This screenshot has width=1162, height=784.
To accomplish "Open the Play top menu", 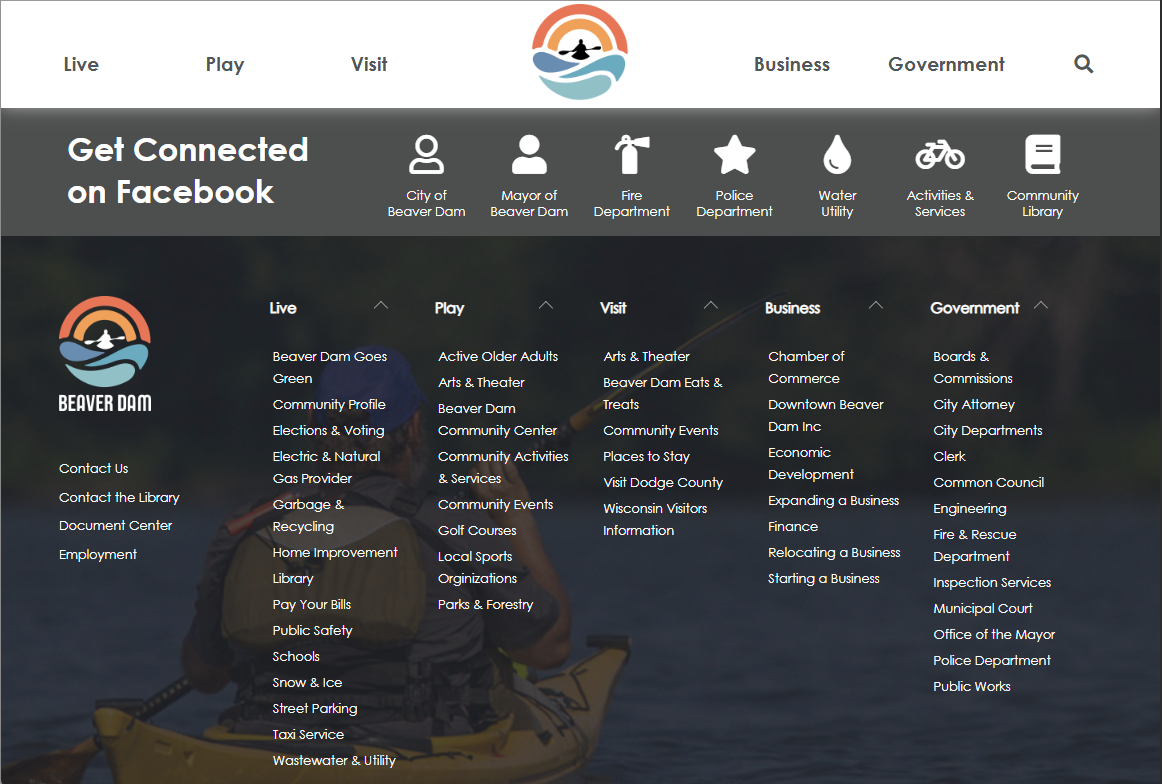I will 225,64.
